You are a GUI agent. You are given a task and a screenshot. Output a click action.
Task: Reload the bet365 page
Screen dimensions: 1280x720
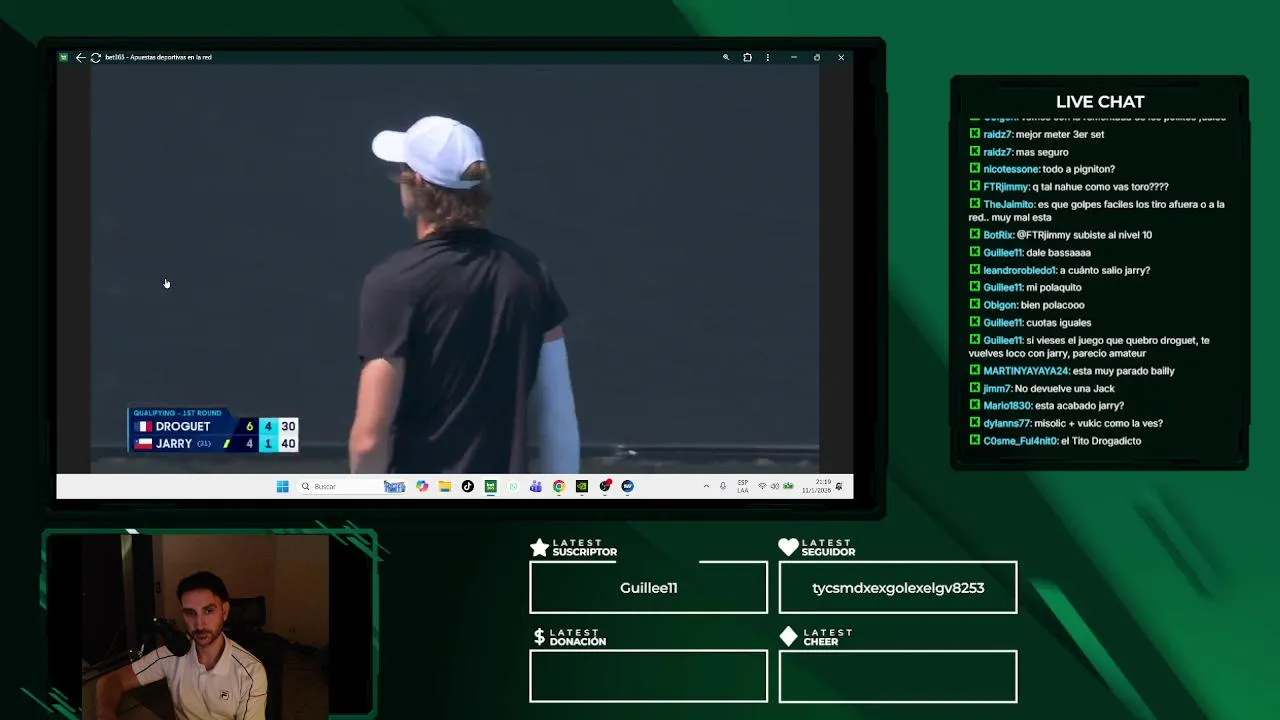[95, 57]
